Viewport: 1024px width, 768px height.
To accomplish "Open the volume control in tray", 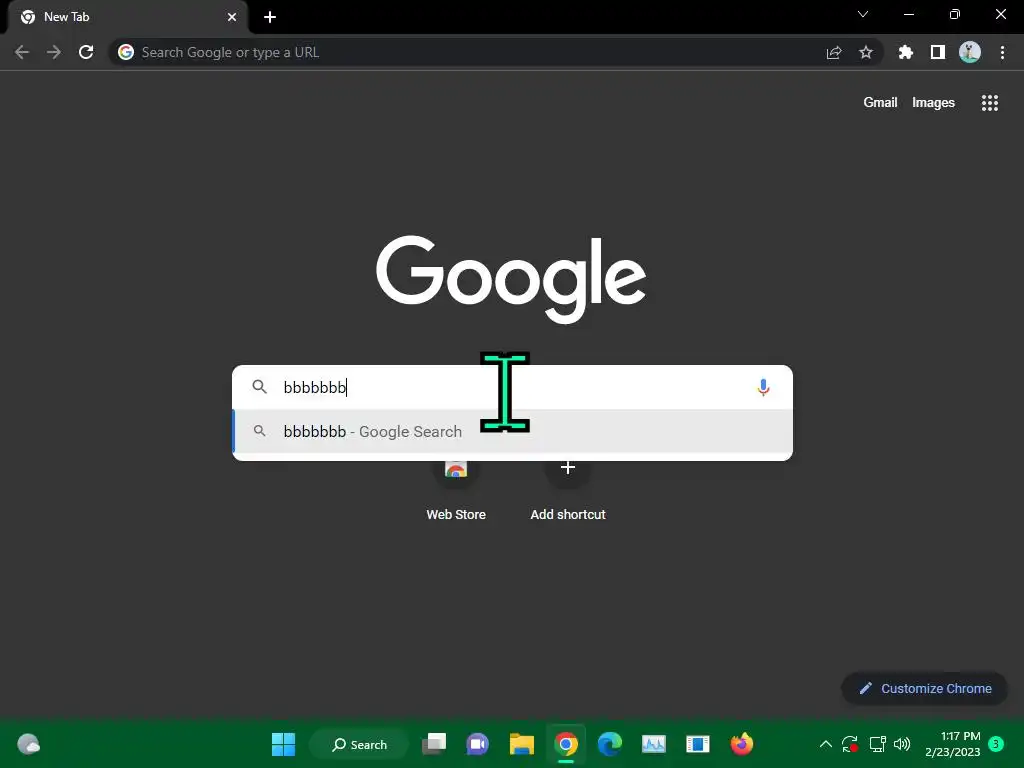I will tap(902, 744).
